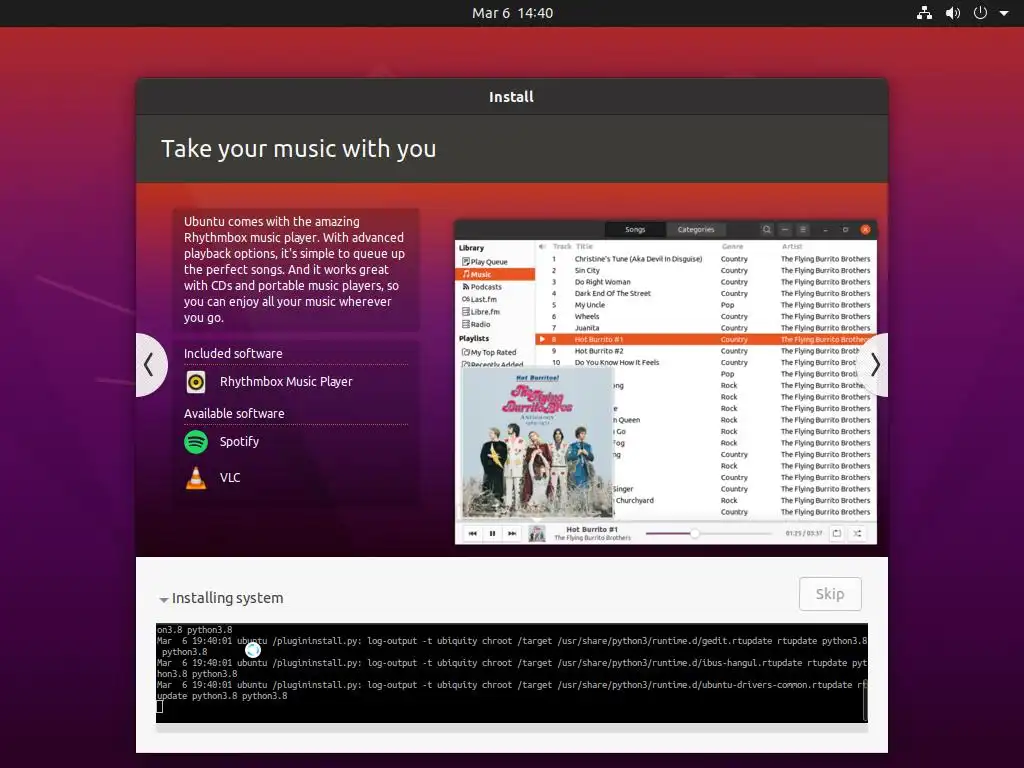
Task: Click the VLC cone icon
Action: tap(196, 478)
